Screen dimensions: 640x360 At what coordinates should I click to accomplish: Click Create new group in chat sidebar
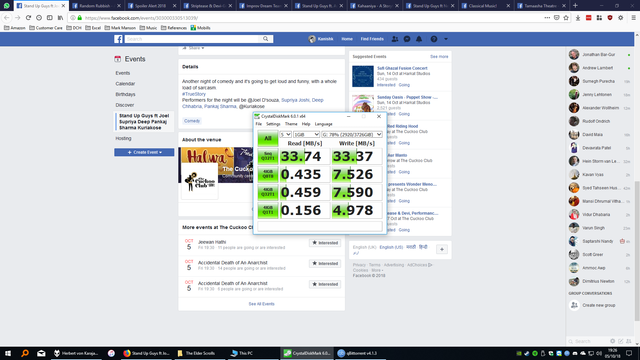[599, 305]
